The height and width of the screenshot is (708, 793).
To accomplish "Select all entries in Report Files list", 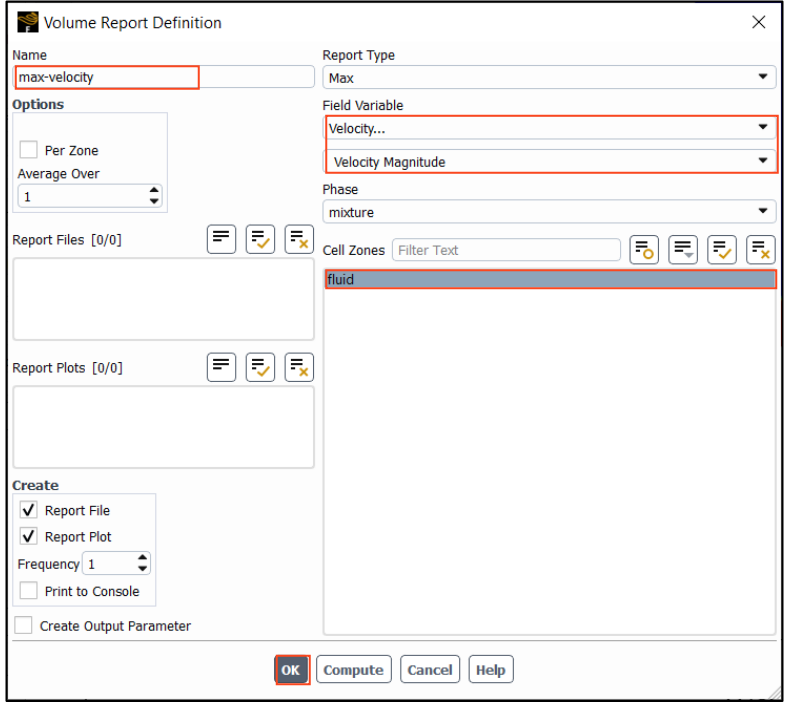I will (x=261, y=240).
